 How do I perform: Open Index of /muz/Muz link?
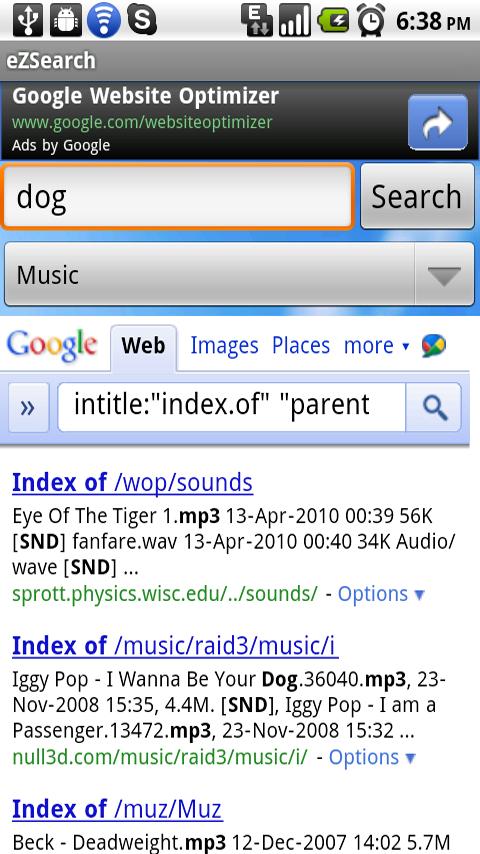coord(117,809)
